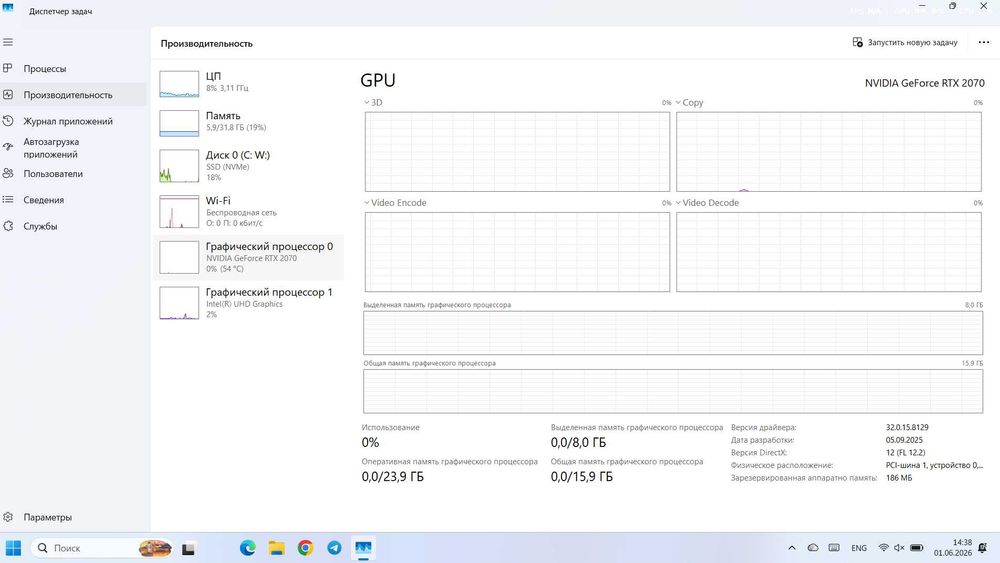Image resolution: width=1000 pixels, height=563 pixels.
Task: Select Графический процессор 1 Intel UHD
Action: click(249, 302)
